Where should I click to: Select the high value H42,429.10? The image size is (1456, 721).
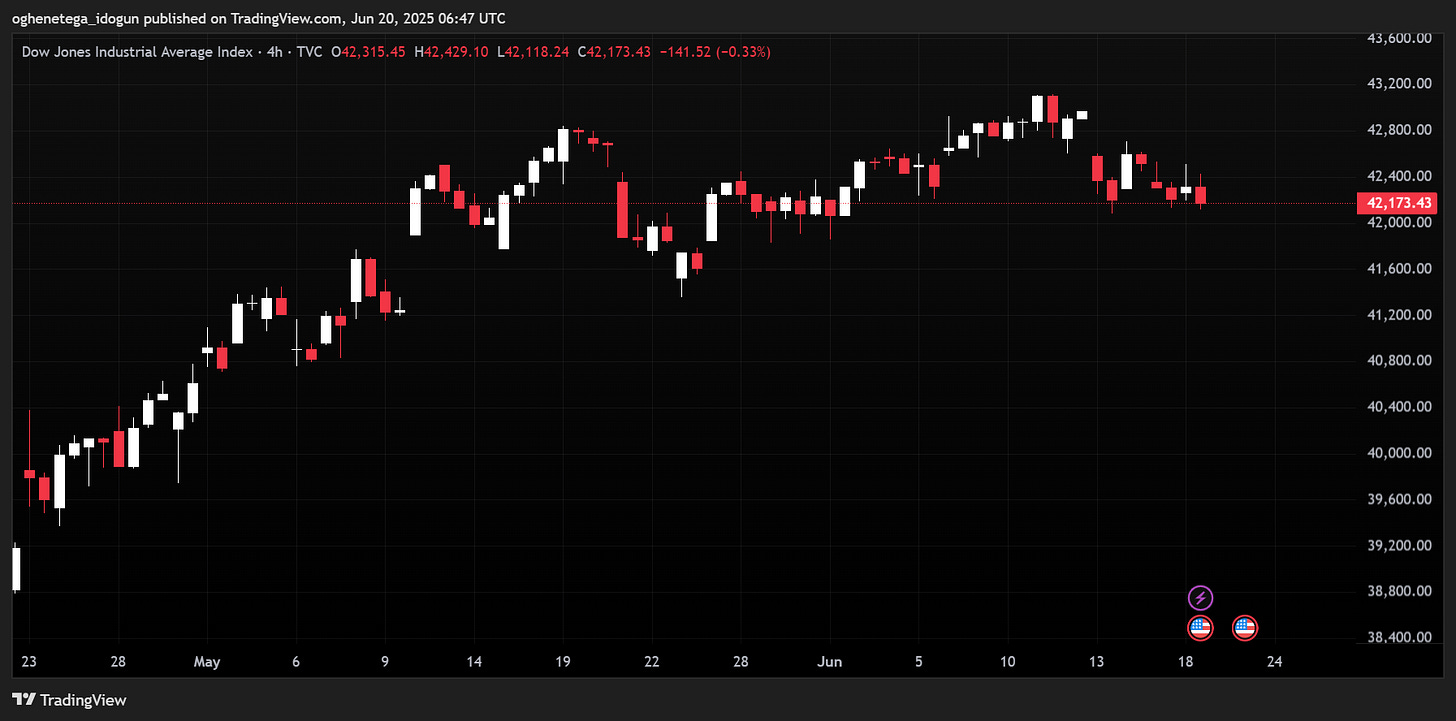click(x=452, y=51)
